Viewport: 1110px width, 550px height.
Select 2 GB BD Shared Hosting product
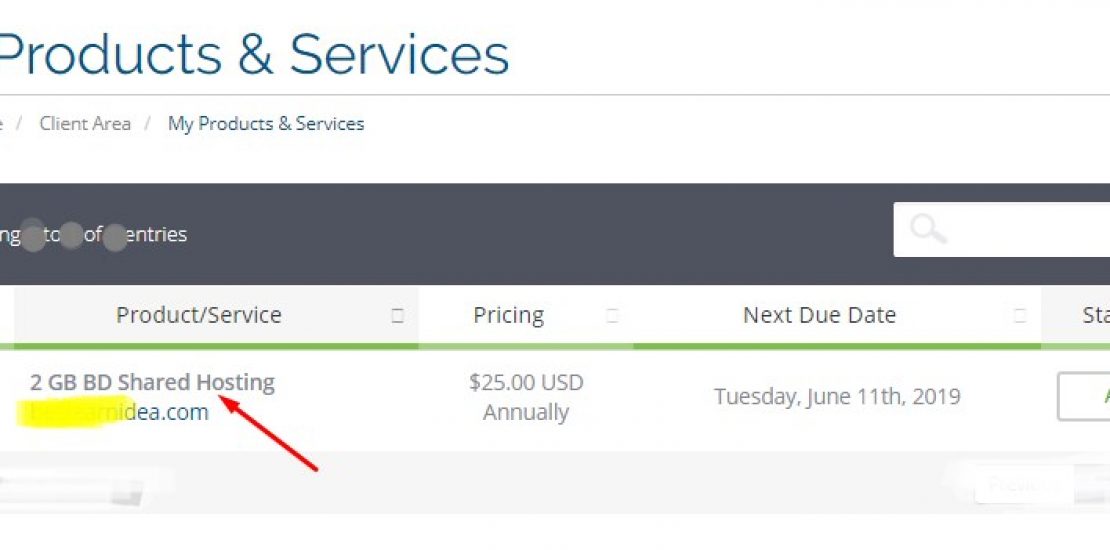tap(152, 382)
